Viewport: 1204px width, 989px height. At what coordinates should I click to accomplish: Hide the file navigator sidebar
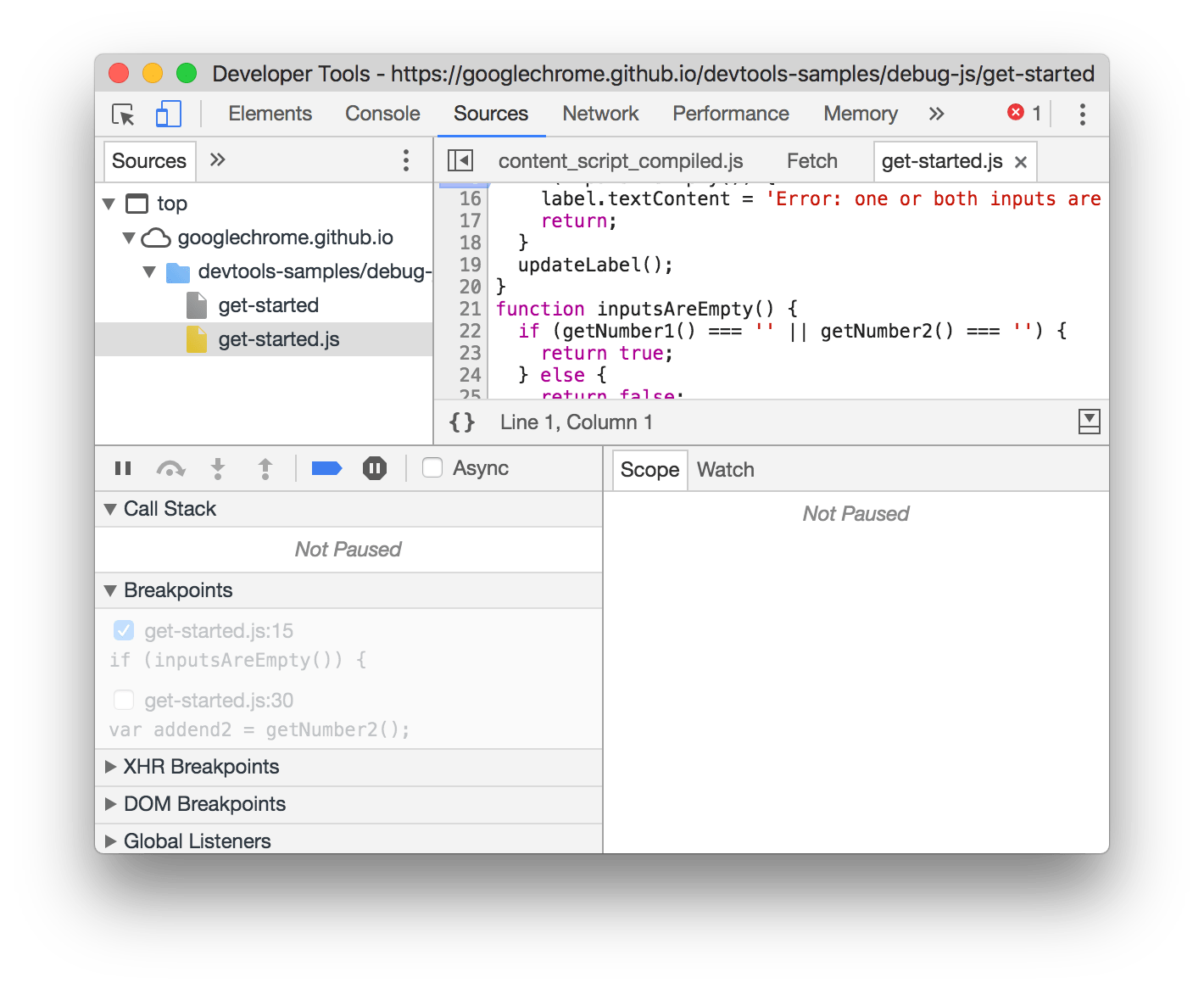click(460, 160)
